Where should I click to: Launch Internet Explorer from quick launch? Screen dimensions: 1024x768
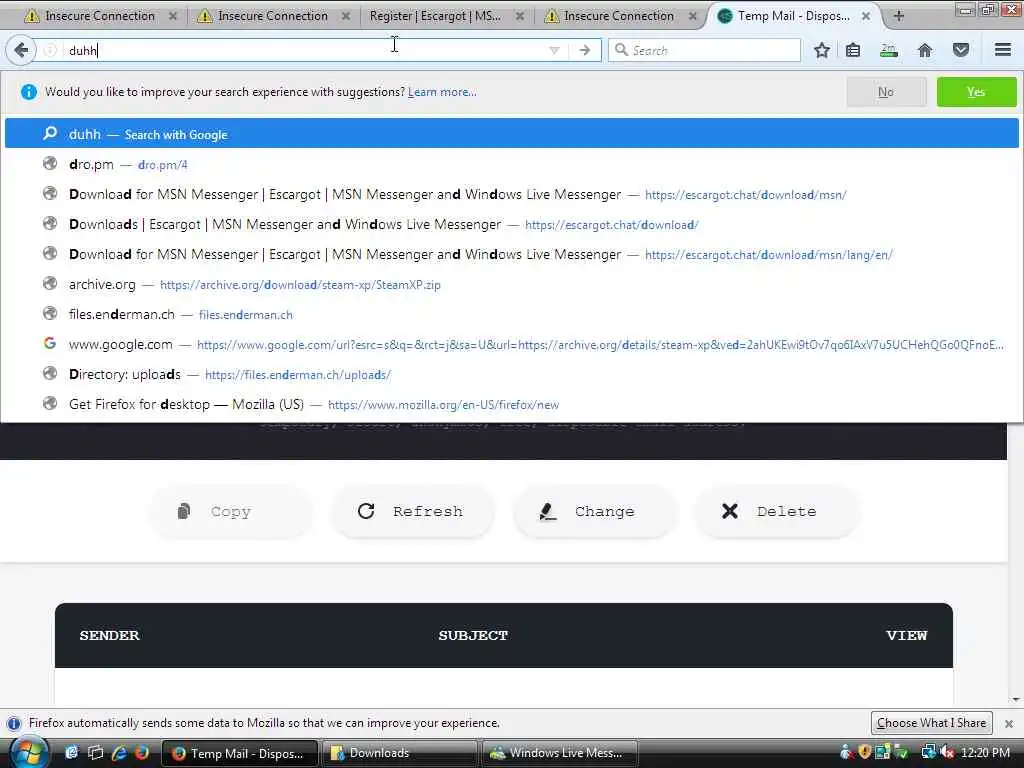119,753
